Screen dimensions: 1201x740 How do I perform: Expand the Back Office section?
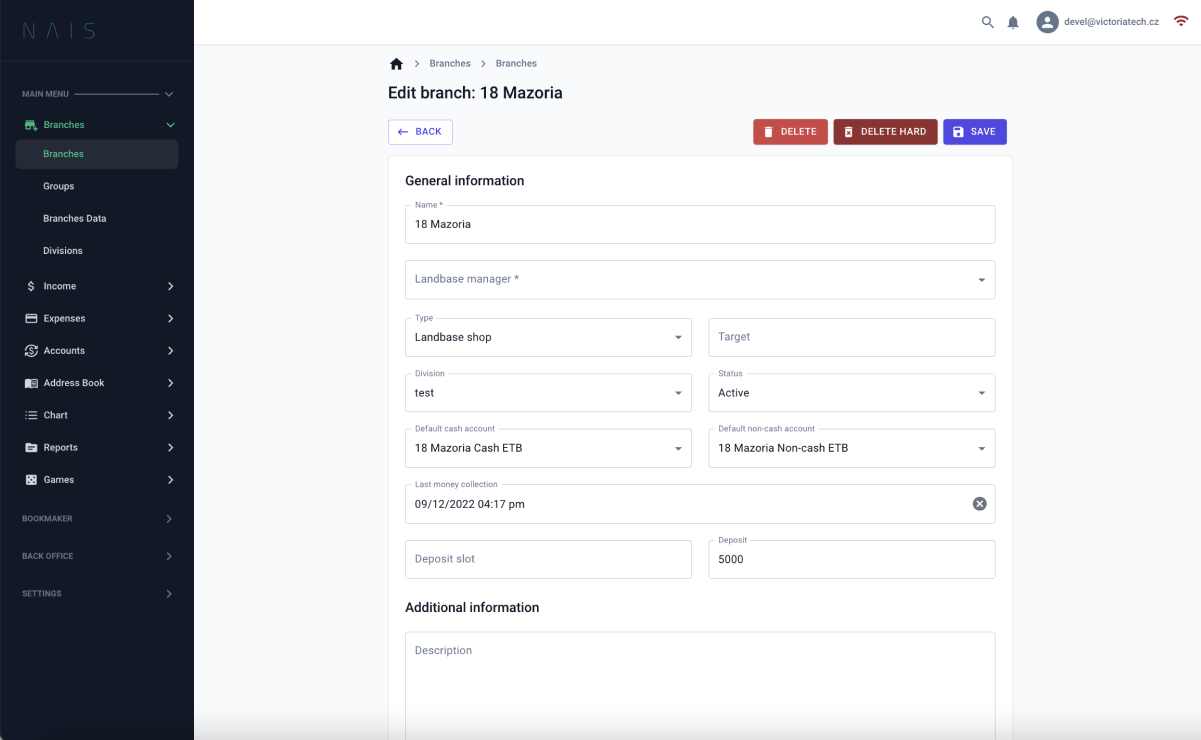point(169,556)
